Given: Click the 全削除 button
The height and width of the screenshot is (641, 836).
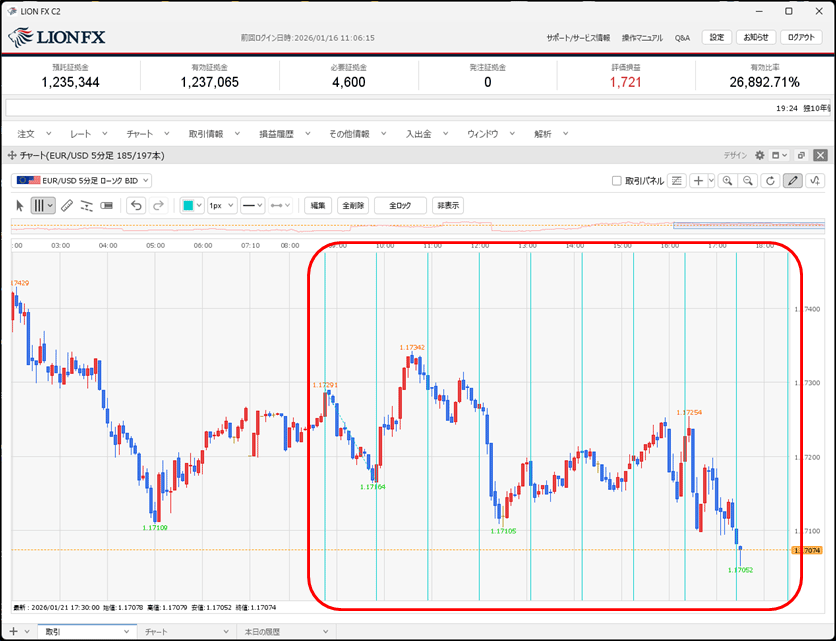Looking at the screenshot, I should coord(353,205).
